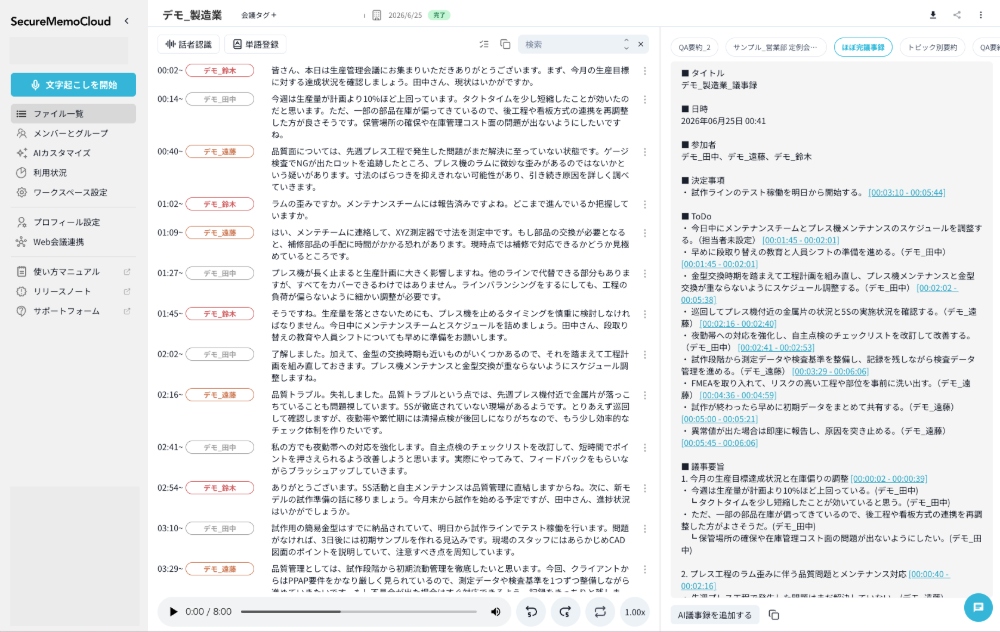Screen dimensions: 1000x632
Task: Change the speaker デモ_田中 on the 00:14 row
Action: pos(219,99)
